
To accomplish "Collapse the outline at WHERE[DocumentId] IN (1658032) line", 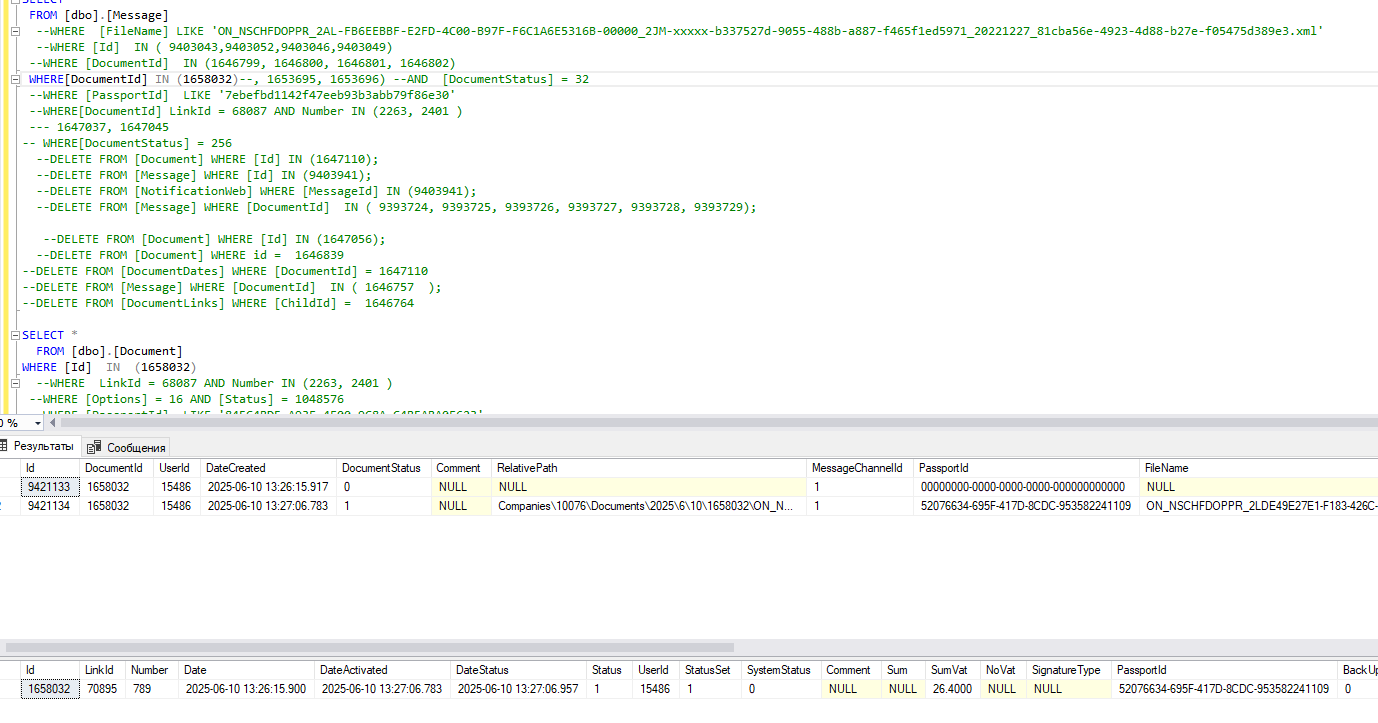I will [16, 79].
